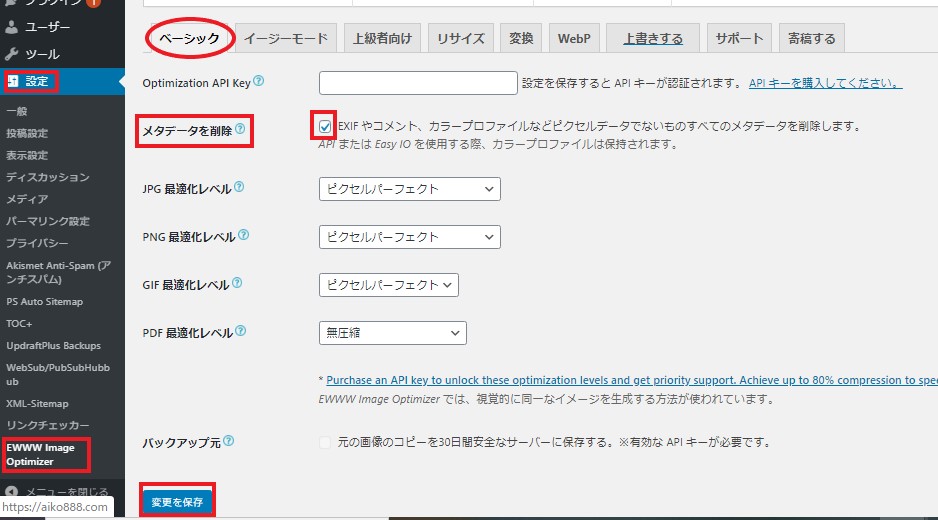
Task: Open the ツール menu in sidebar
Action: coord(62,54)
